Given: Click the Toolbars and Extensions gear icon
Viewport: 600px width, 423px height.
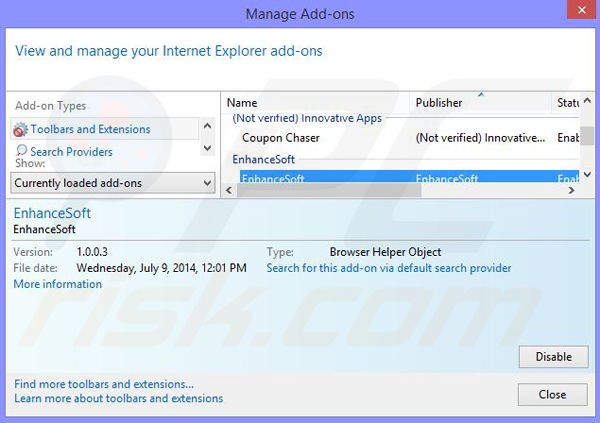Looking at the screenshot, I should (20, 129).
